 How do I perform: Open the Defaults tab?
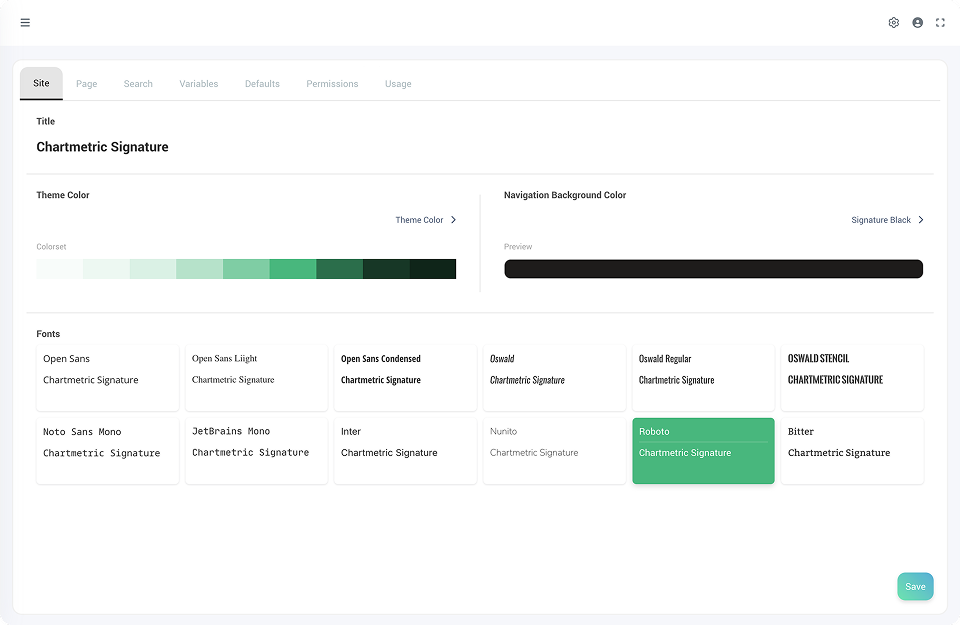[x=262, y=84]
